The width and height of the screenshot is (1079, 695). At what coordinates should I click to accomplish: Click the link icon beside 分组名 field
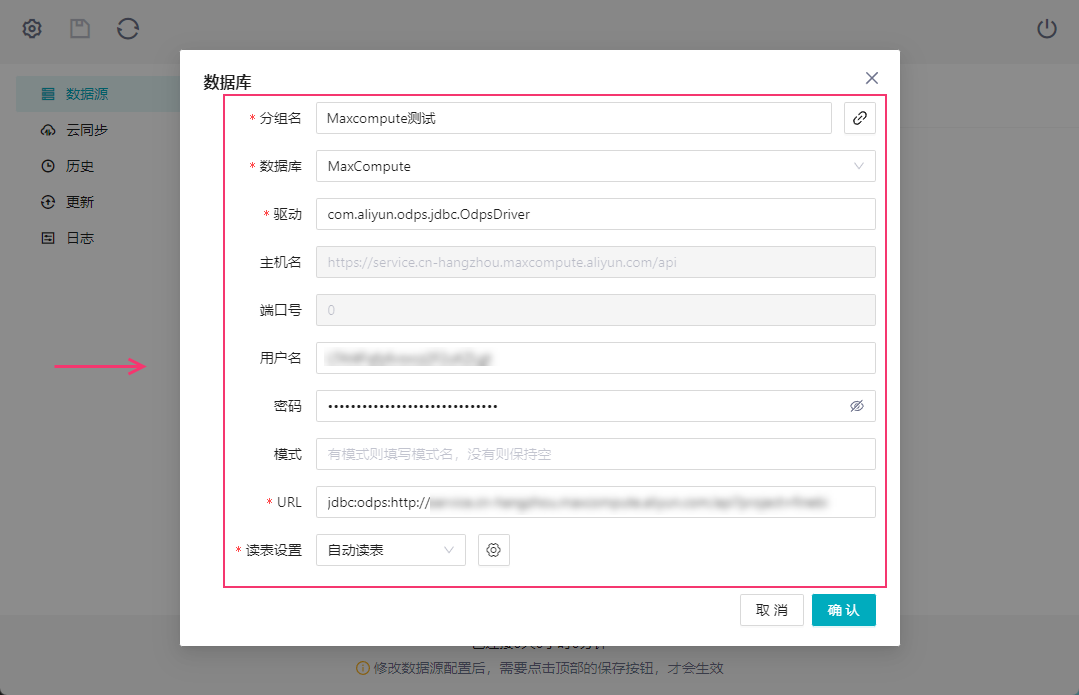859,118
